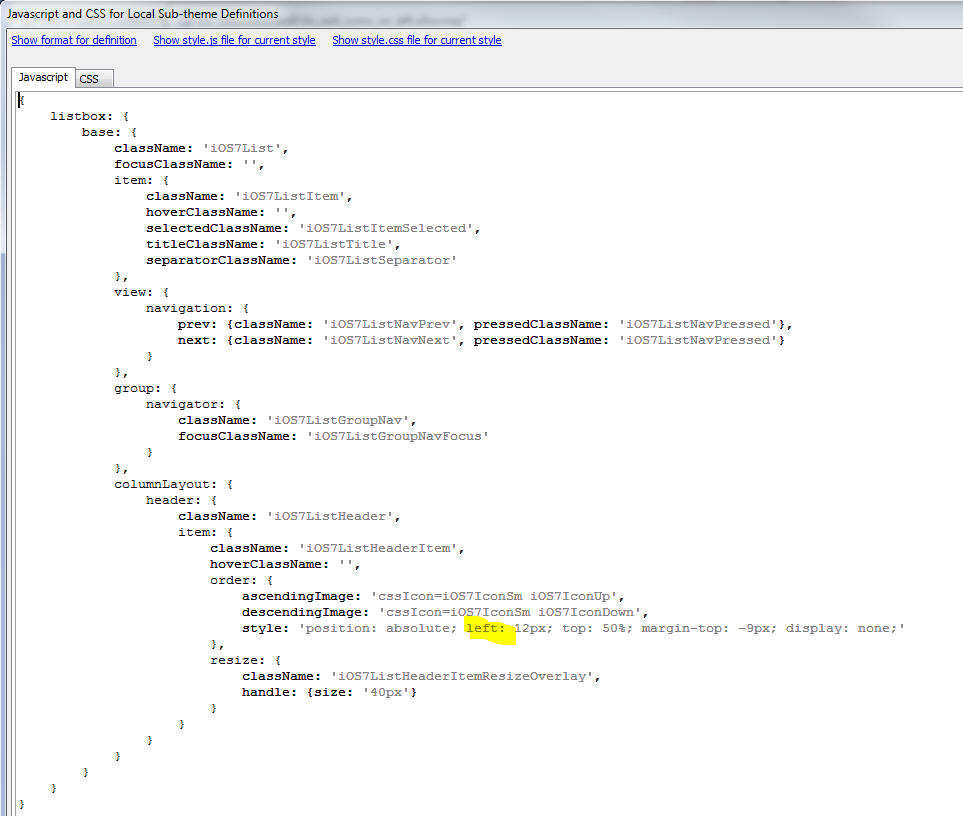Viewport: 963px width, 816px height.
Task: Click the separatorClassName 'iOS7ListSeparator' line
Action: 301,260
